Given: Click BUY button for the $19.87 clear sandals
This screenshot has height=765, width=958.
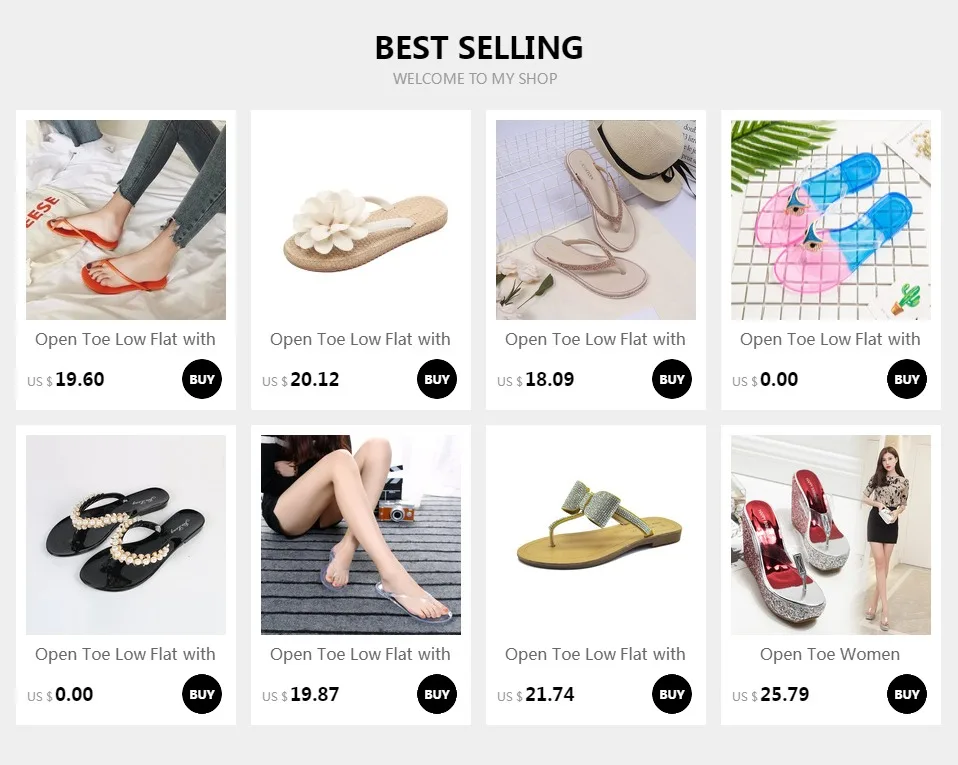Looking at the screenshot, I should [437, 694].
